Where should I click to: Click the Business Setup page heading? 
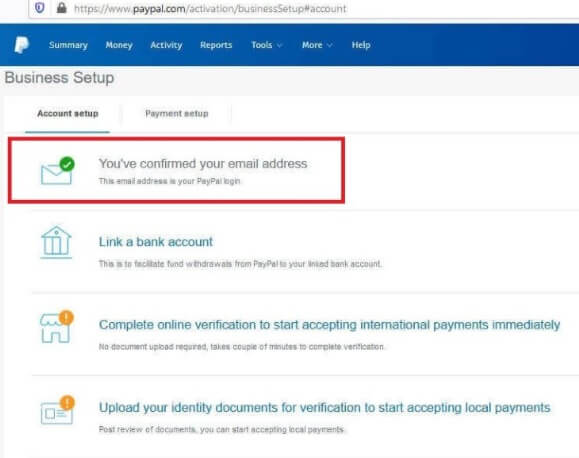point(59,78)
